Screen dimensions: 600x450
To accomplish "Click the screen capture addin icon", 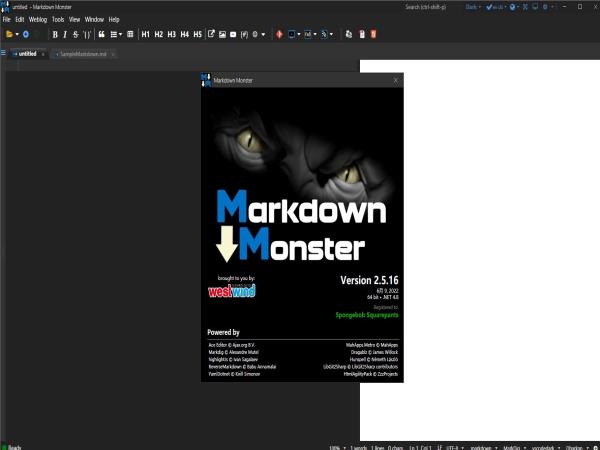I will 292,34.
